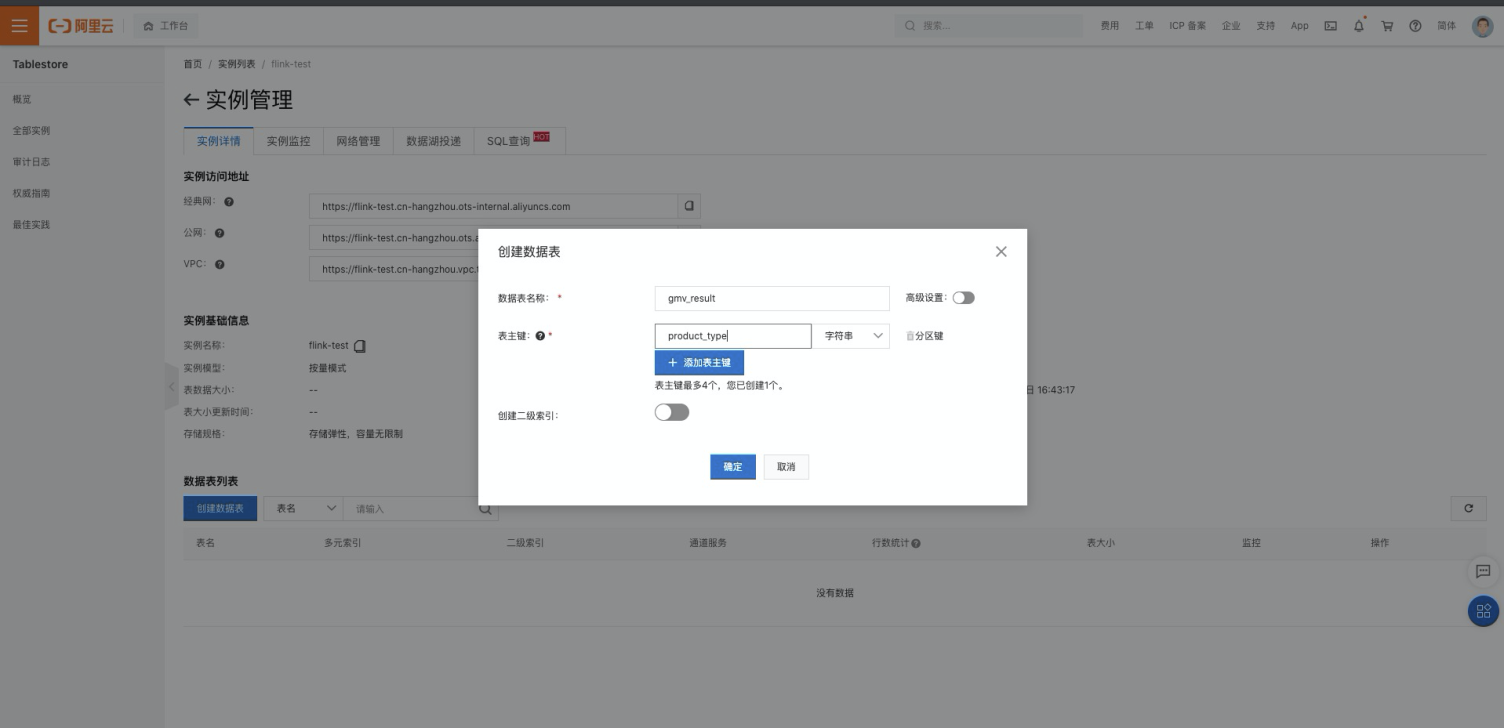The image size is (1504, 728).
Task: Click the 取消 button in the dialog
Action: click(786, 467)
